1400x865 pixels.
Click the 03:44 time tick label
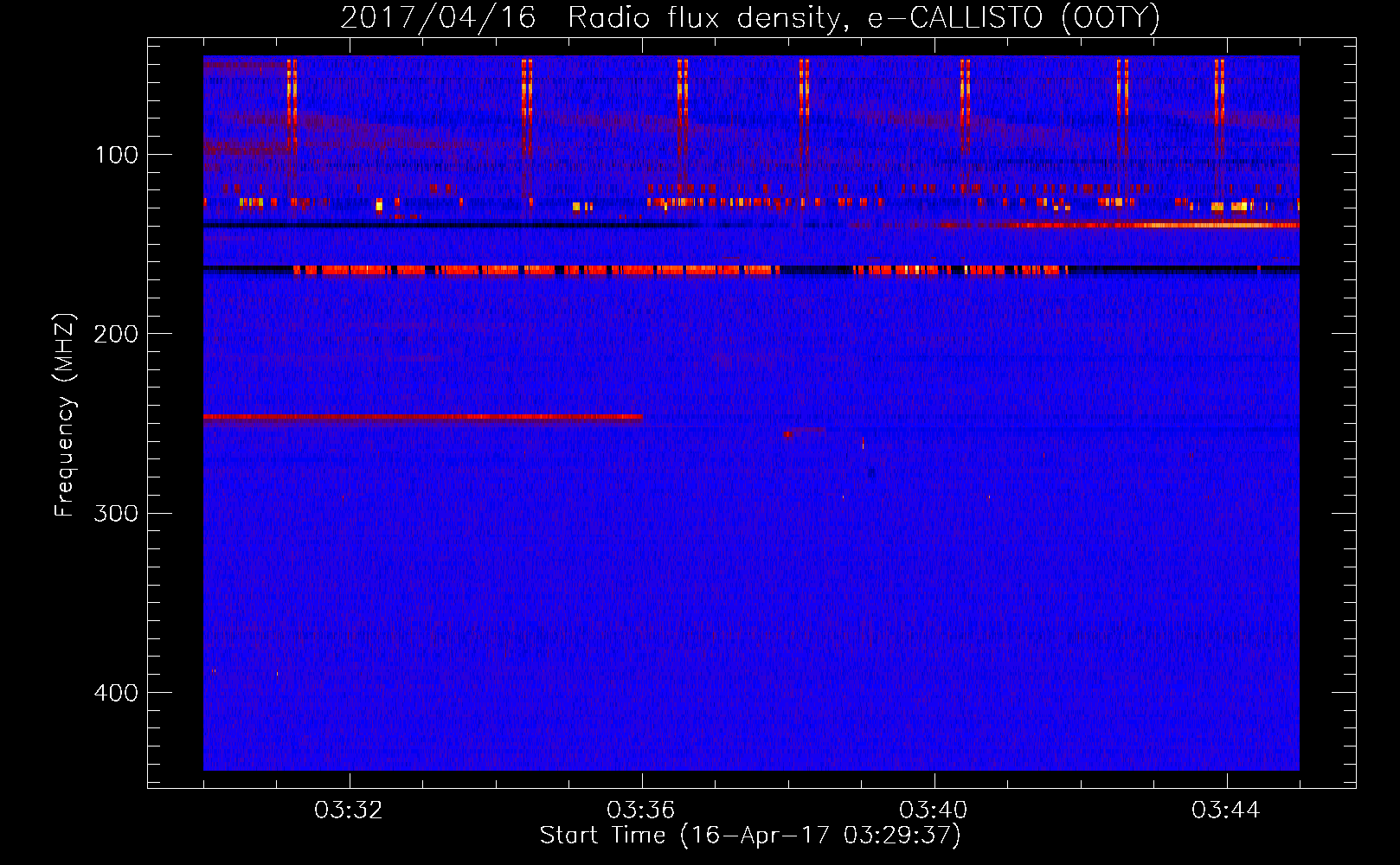(x=1226, y=811)
